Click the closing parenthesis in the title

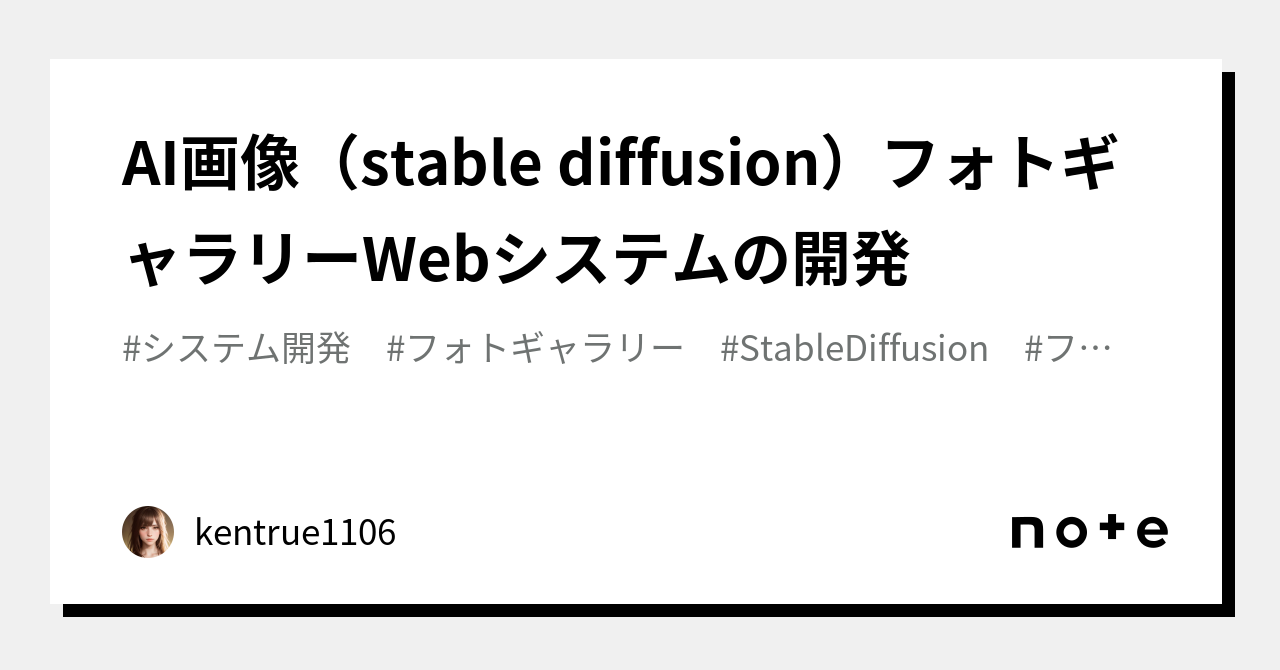(845, 166)
